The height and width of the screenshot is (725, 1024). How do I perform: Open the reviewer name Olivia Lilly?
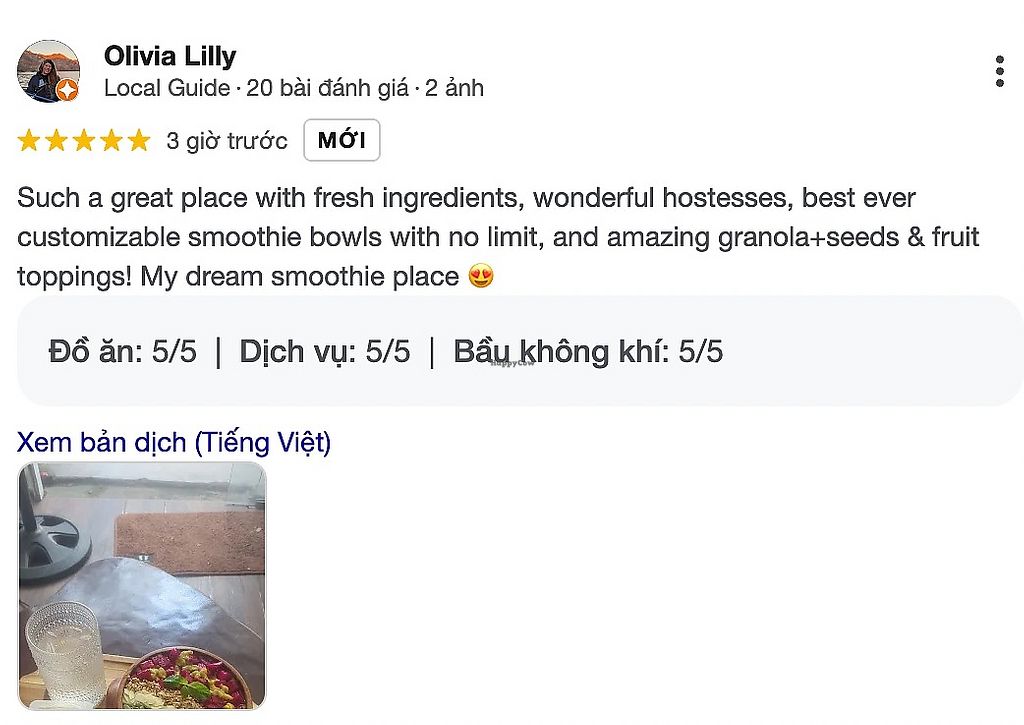(170, 55)
